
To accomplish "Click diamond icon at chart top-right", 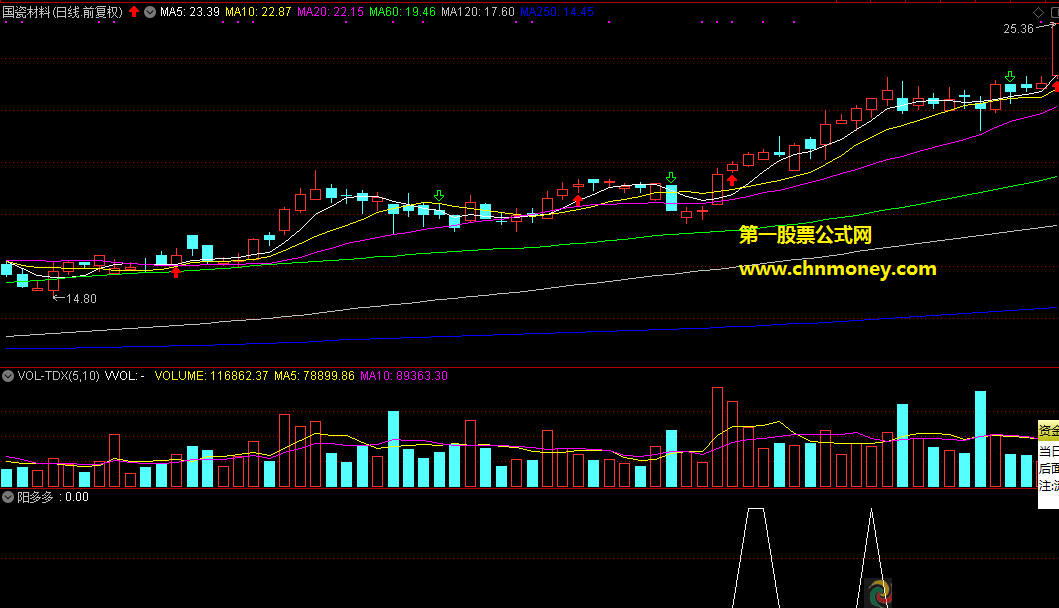I will pyautogui.click(x=1038, y=12).
